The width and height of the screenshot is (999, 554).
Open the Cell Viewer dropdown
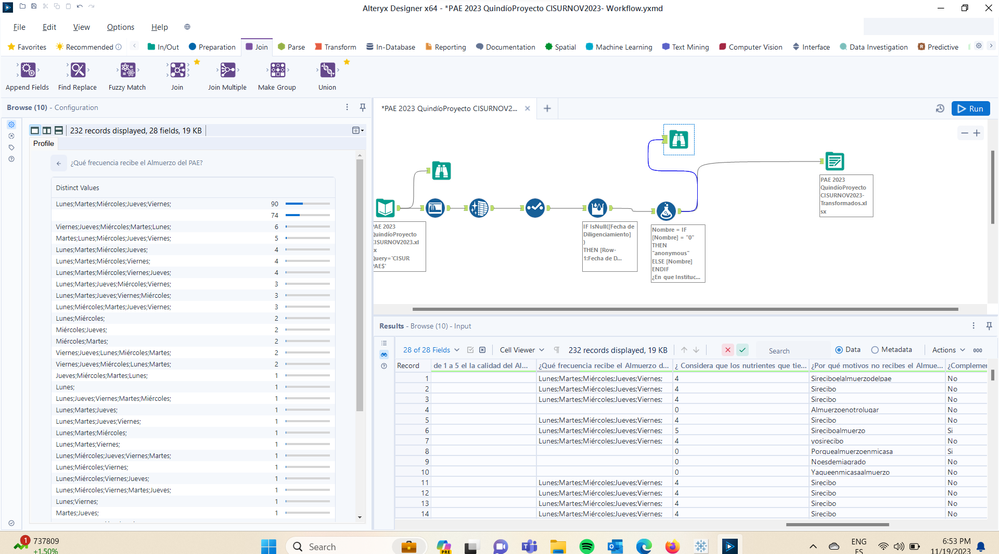pyautogui.click(x=524, y=350)
